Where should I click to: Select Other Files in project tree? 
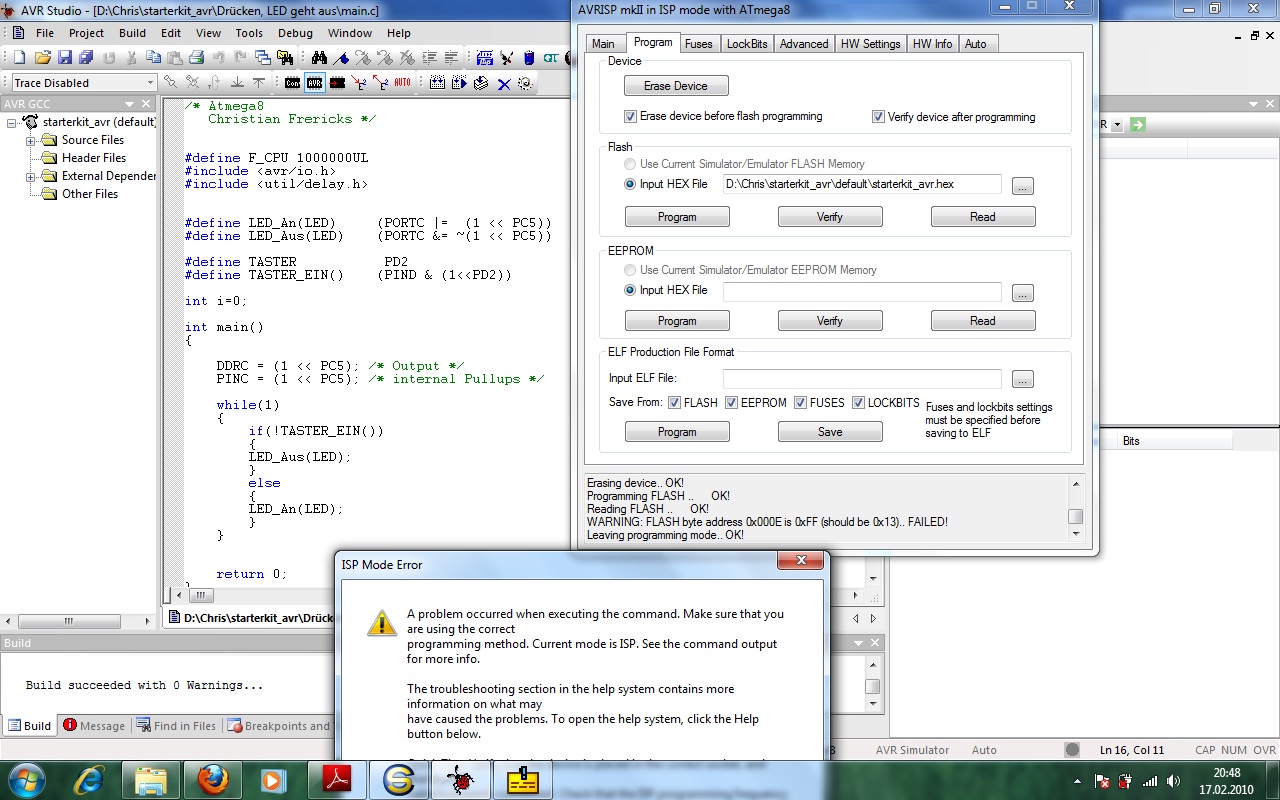pyautogui.click(x=90, y=194)
